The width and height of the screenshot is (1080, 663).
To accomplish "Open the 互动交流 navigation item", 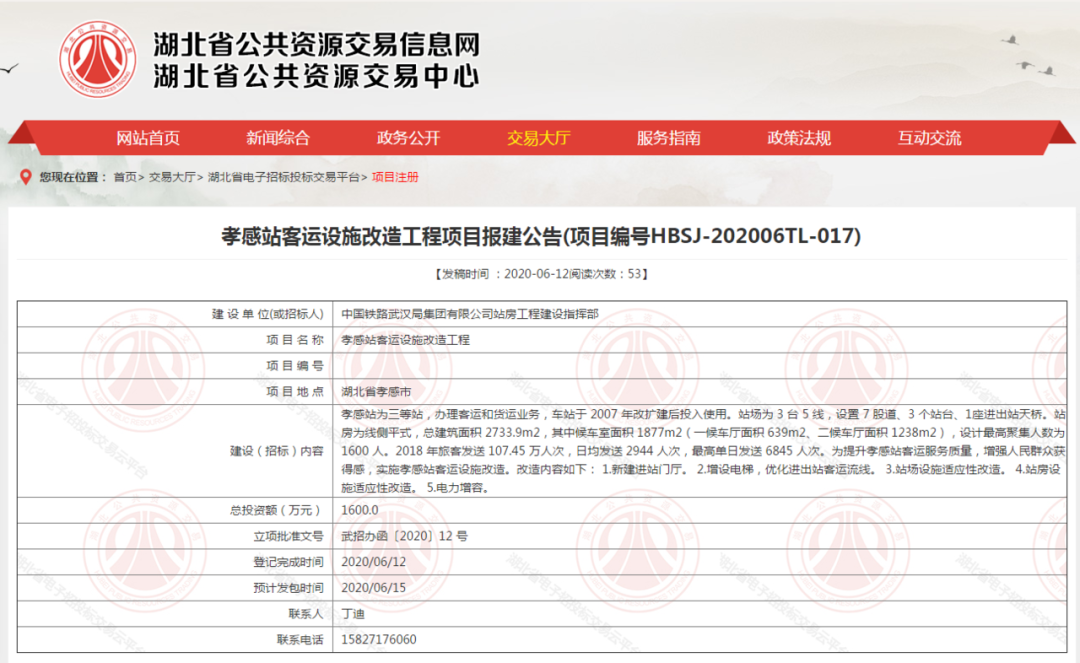I will (x=929, y=138).
